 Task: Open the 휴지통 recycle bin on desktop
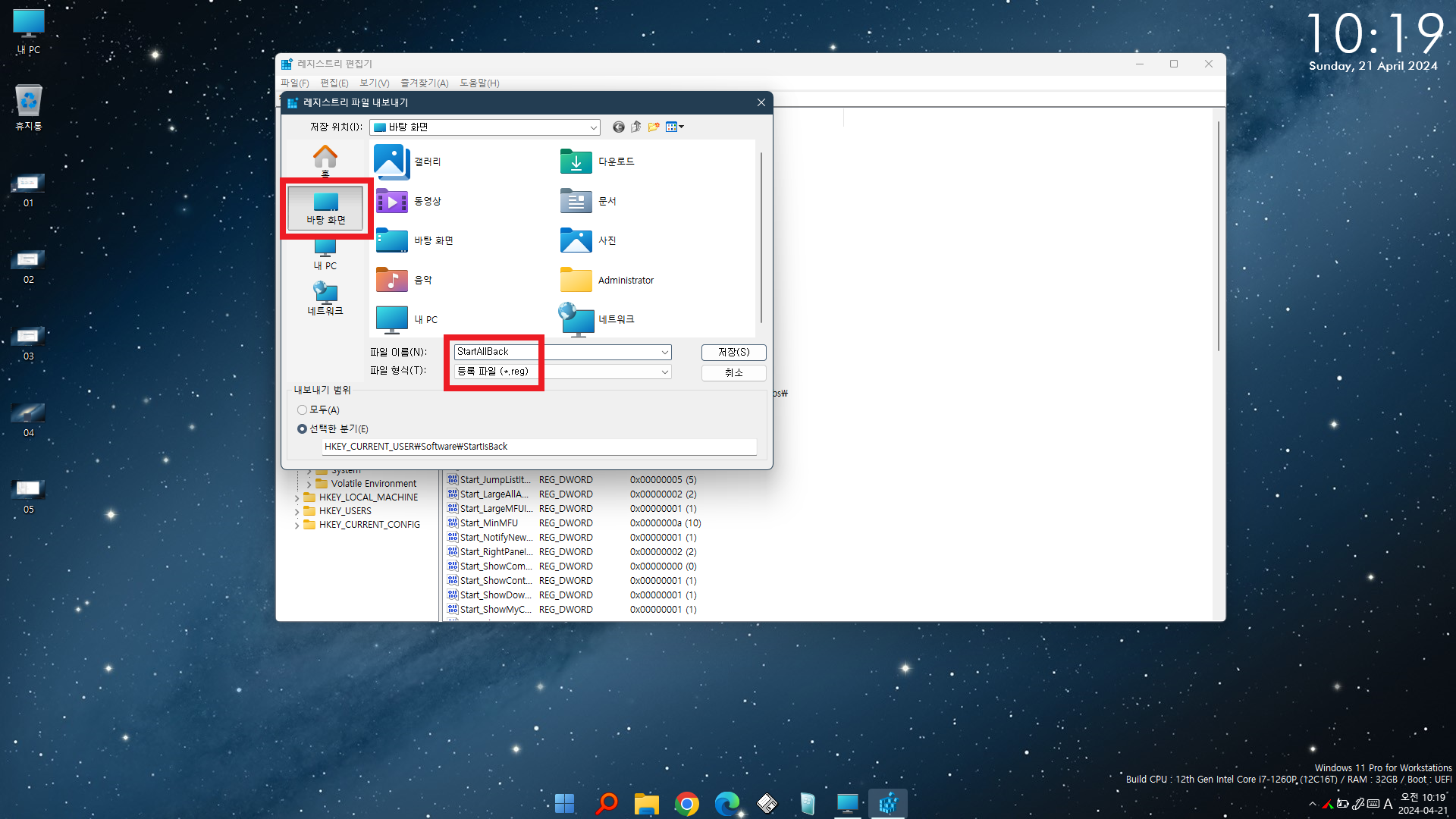click(x=29, y=108)
